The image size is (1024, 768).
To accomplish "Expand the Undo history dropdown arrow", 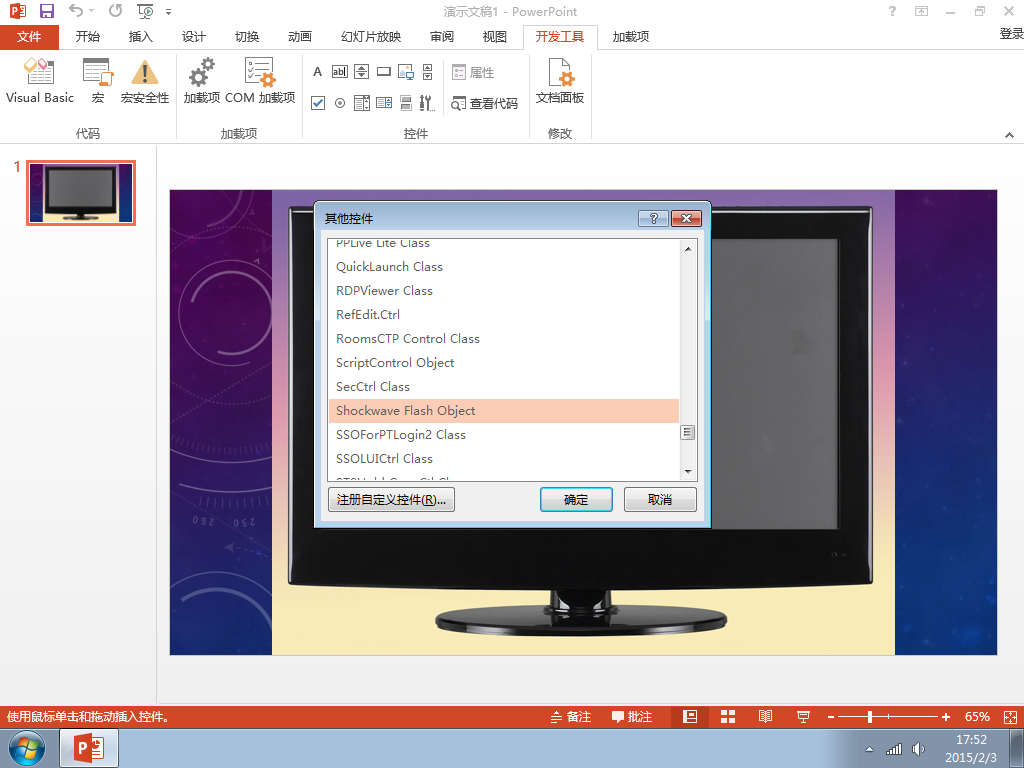I will (91, 11).
